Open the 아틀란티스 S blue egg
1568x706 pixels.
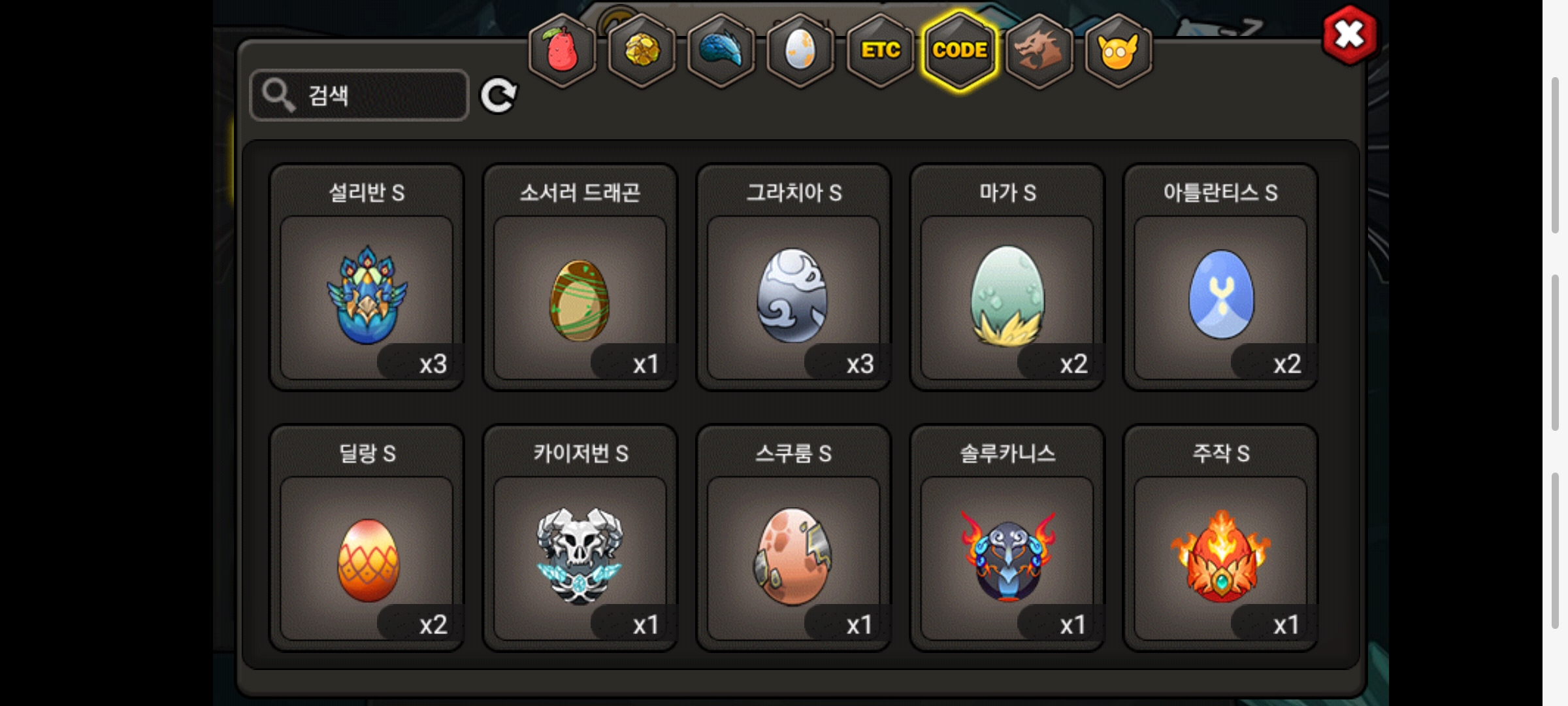click(x=1220, y=277)
